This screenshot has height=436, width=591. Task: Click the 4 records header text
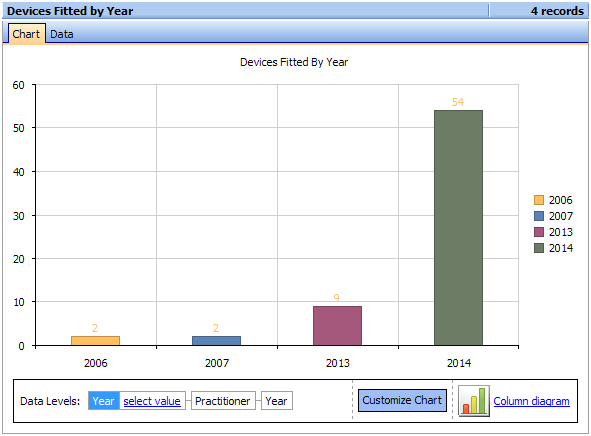tap(557, 11)
